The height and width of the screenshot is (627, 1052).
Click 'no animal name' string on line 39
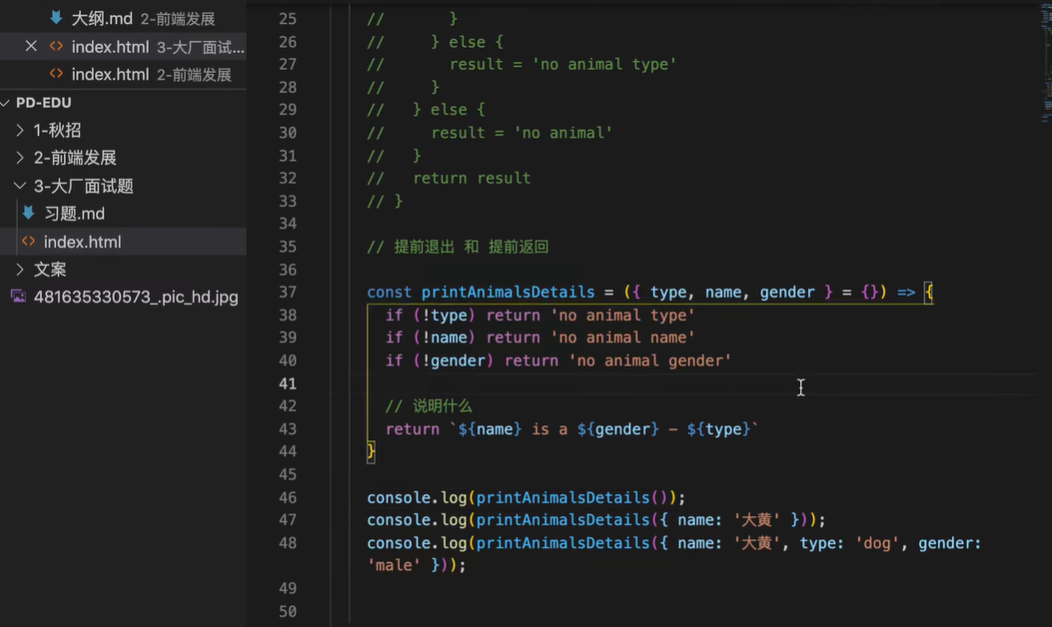click(x=623, y=338)
